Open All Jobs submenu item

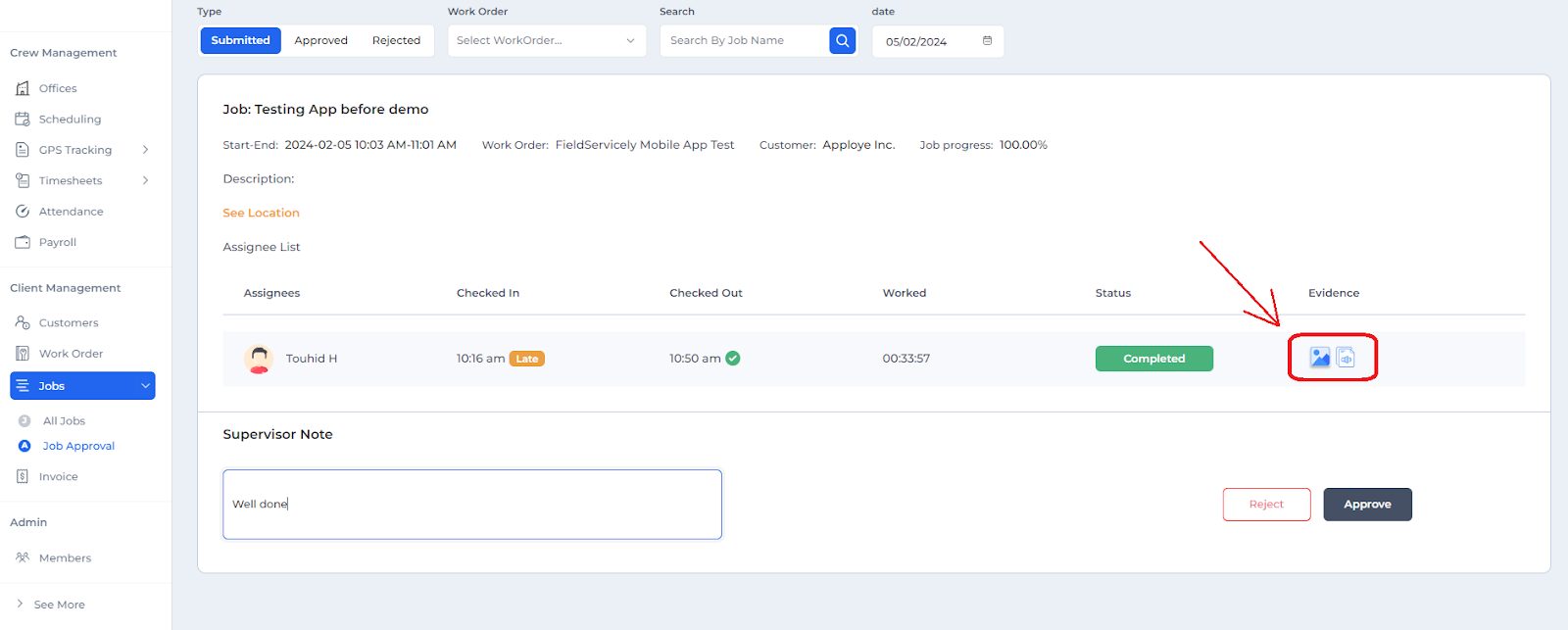[64, 421]
